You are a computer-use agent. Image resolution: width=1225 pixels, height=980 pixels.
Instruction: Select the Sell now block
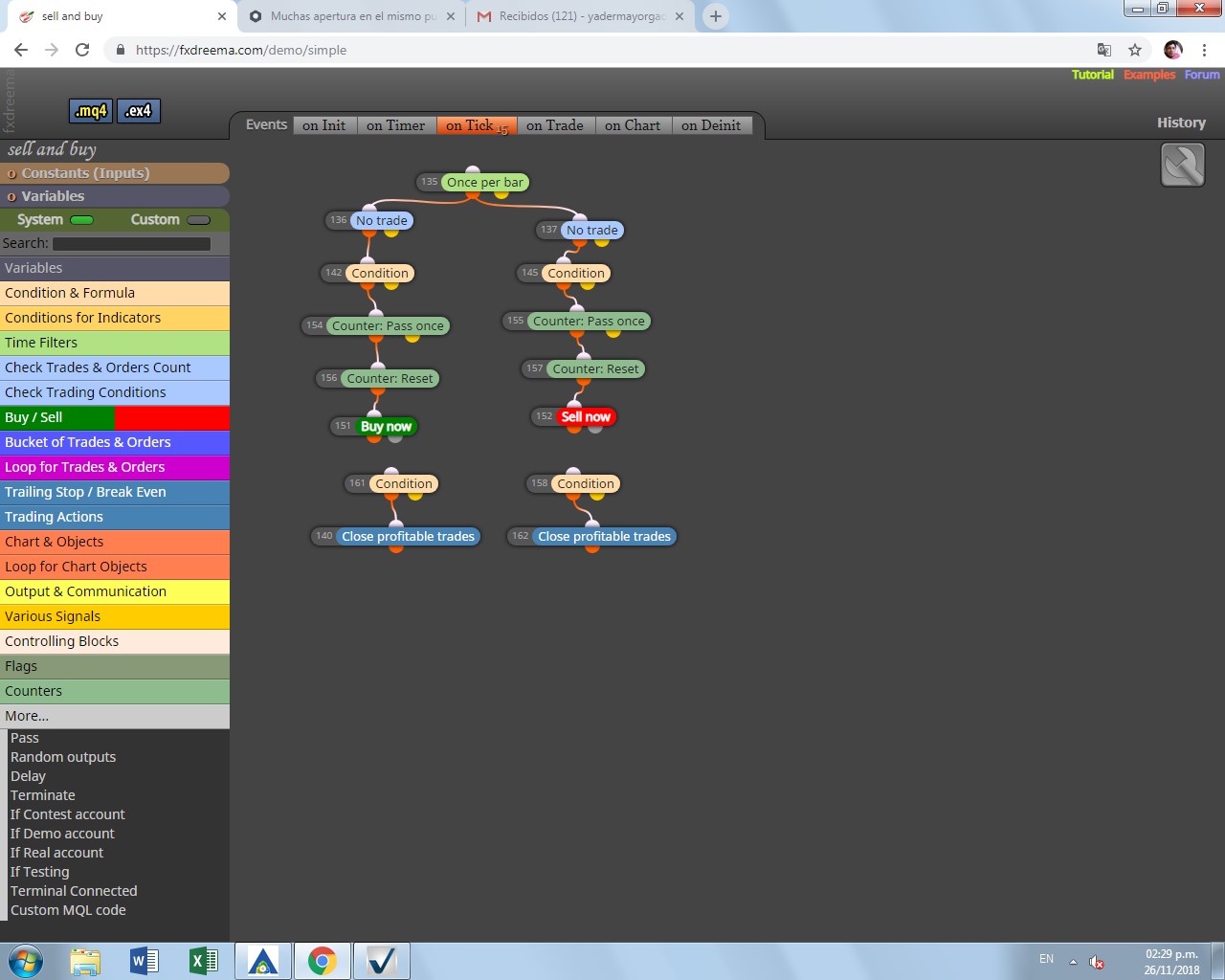pos(586,417)
